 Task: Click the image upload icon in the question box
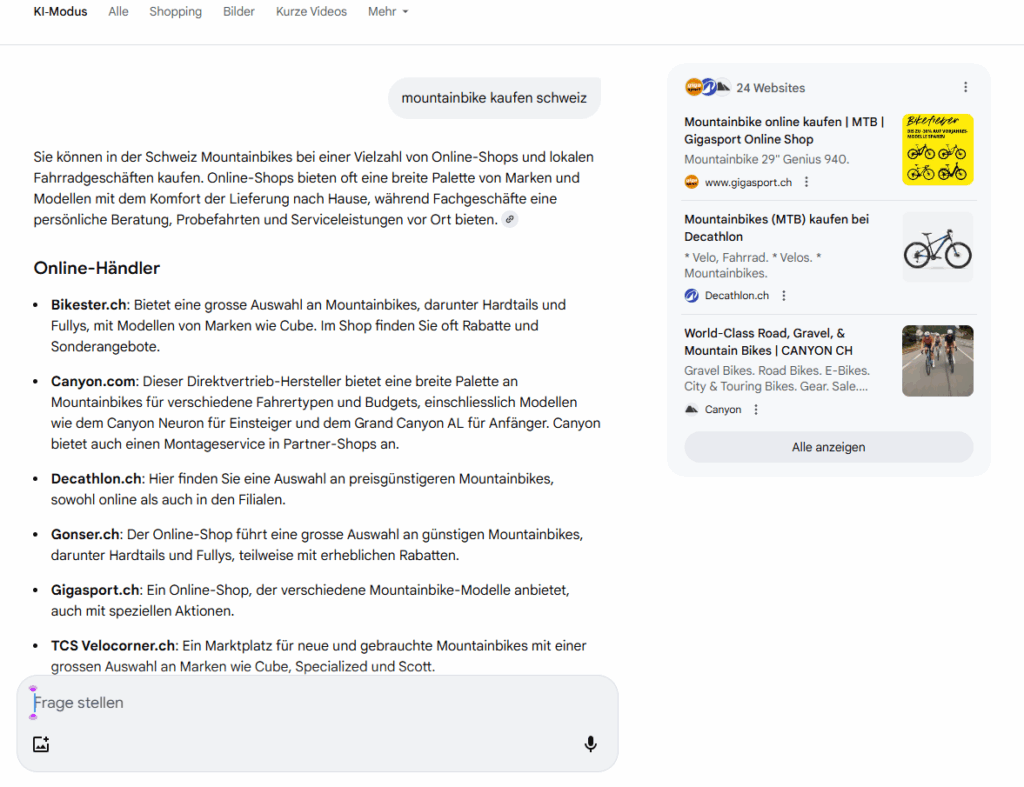[x=40, y=744]
